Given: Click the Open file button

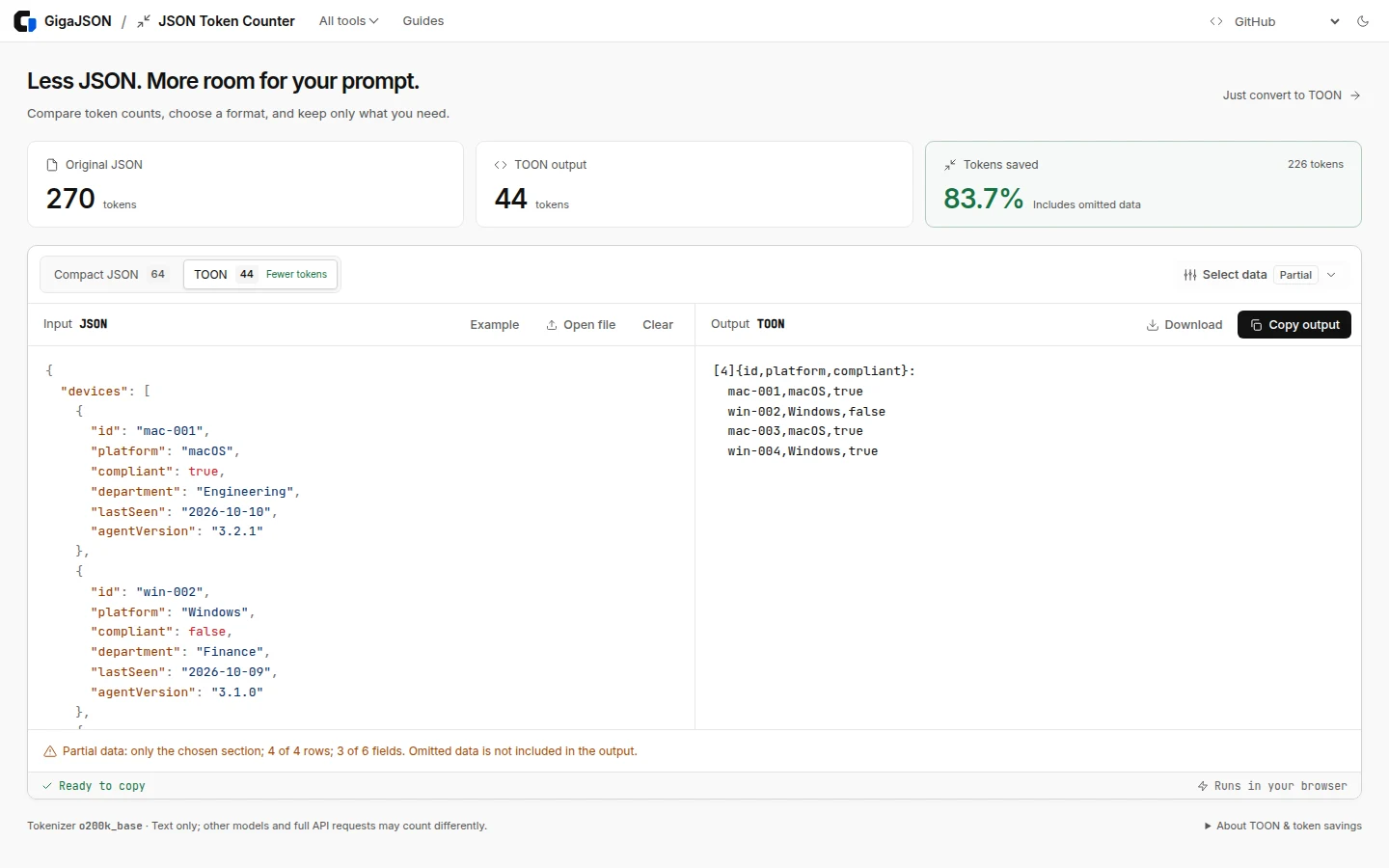Looking at the screenshot, I should (x=581, y=325).
